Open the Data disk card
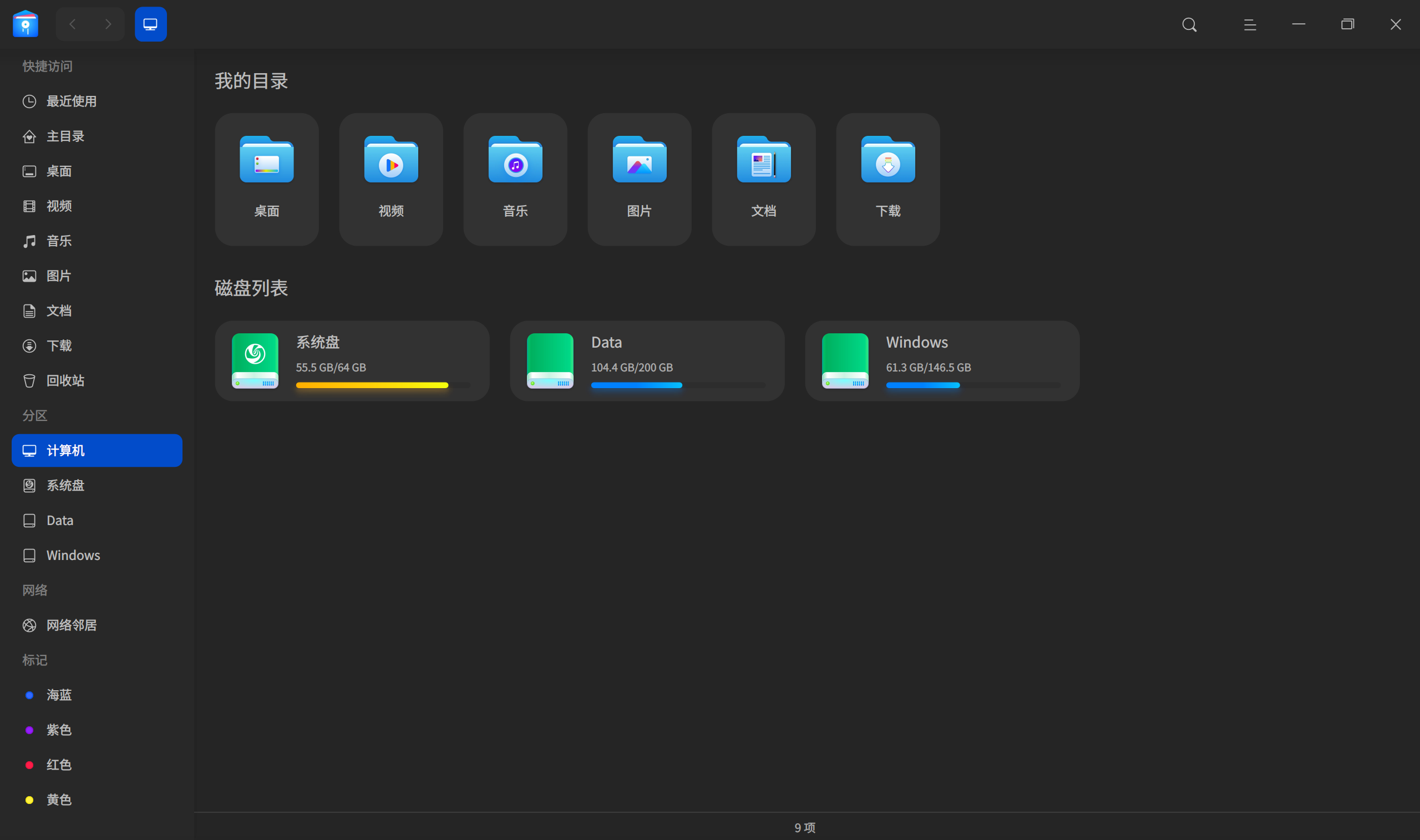 647,361
